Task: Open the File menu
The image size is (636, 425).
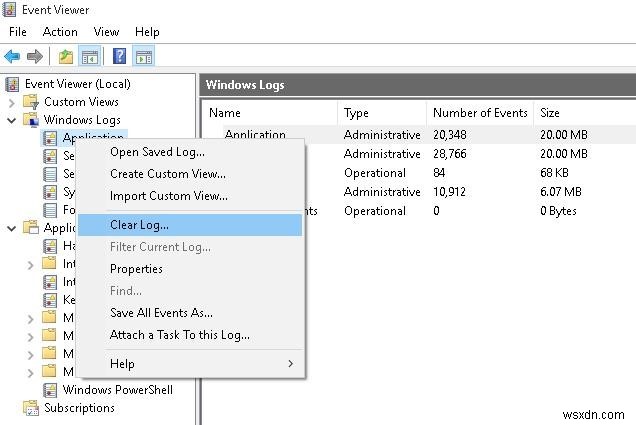Action: (x=18, y=32)
